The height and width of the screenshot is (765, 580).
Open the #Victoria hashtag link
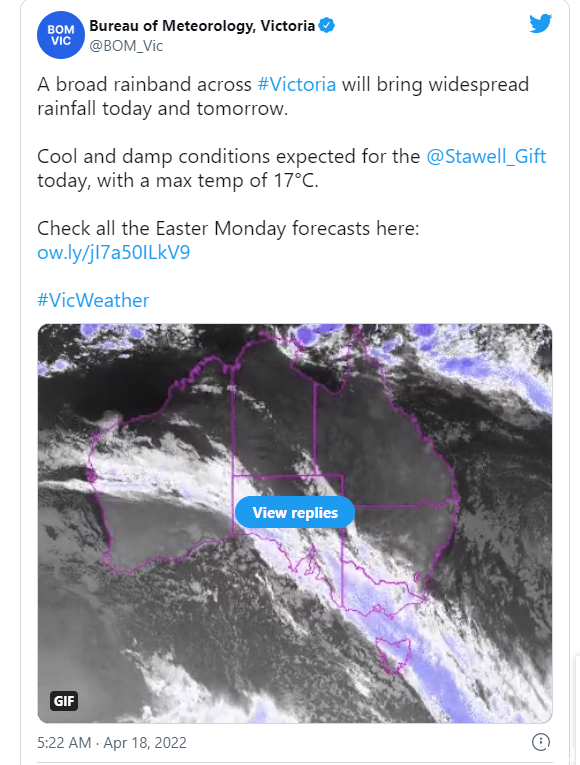(297, 84)
